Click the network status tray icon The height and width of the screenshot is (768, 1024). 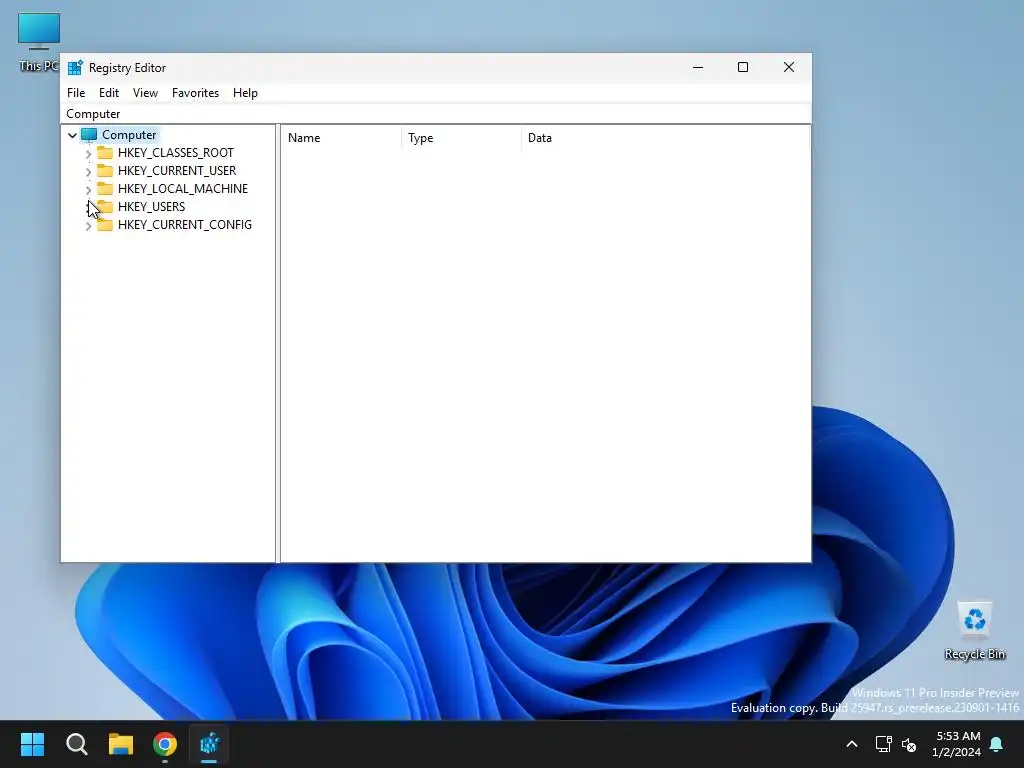[884, 744]
